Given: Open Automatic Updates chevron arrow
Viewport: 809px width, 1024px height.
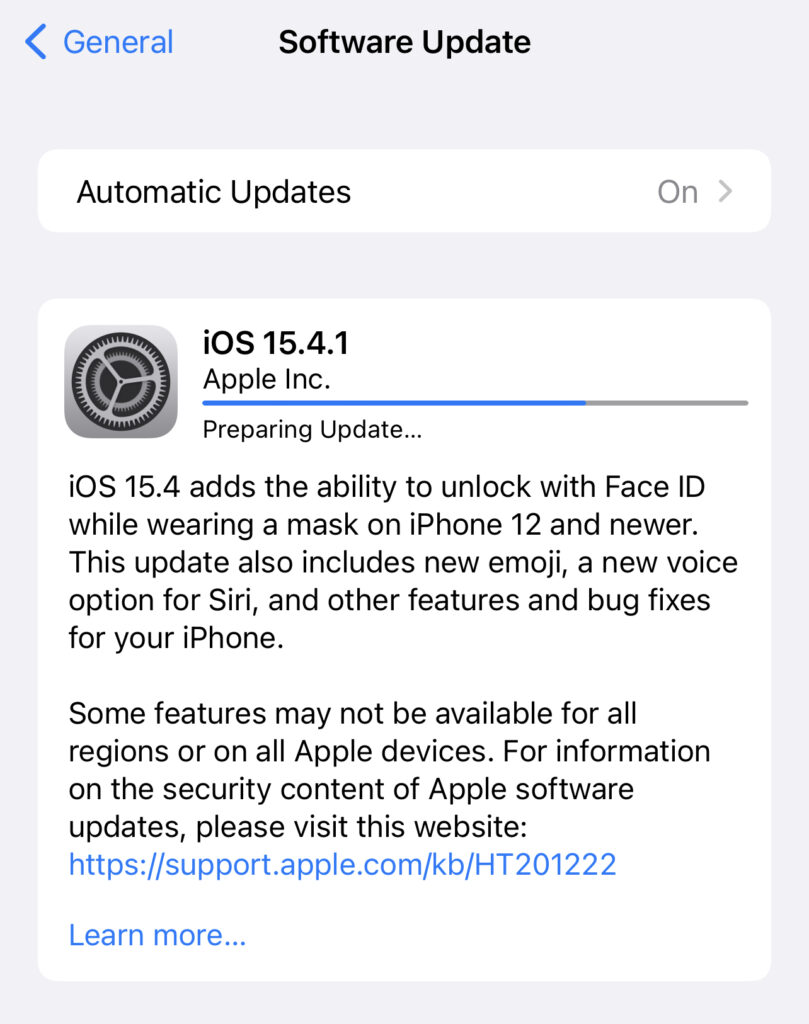Looking at the screenshot, I should click(x=725, y=191).
